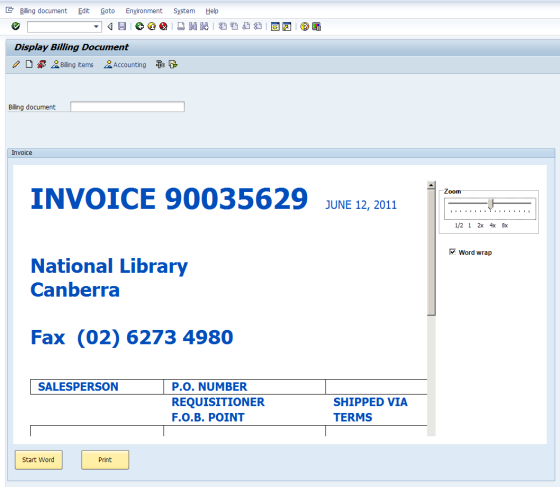Click the JUNE 12, 2011 date text
560x487 pixels.
pos(361,205)
